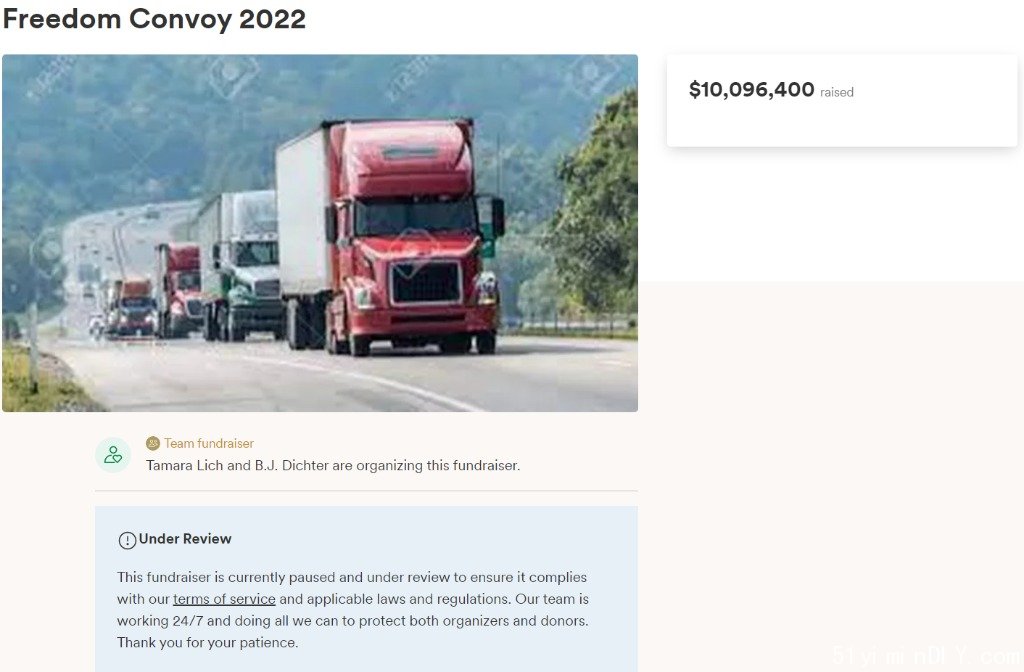
Task: Click the Freedom Convoy 2022 title
Action: (x=155, y=18)
